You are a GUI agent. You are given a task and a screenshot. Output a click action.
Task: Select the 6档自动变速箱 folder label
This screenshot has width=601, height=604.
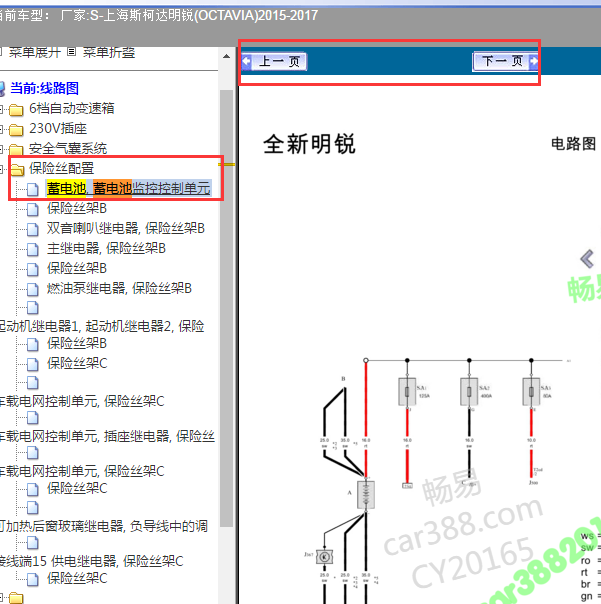click(x=72, y=109)
